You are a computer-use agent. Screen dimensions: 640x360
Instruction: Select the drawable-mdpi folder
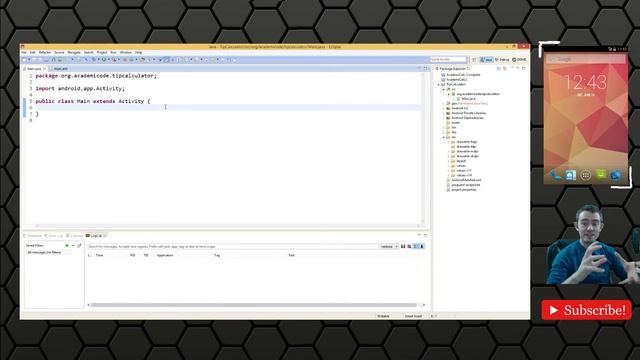point(467,151)
